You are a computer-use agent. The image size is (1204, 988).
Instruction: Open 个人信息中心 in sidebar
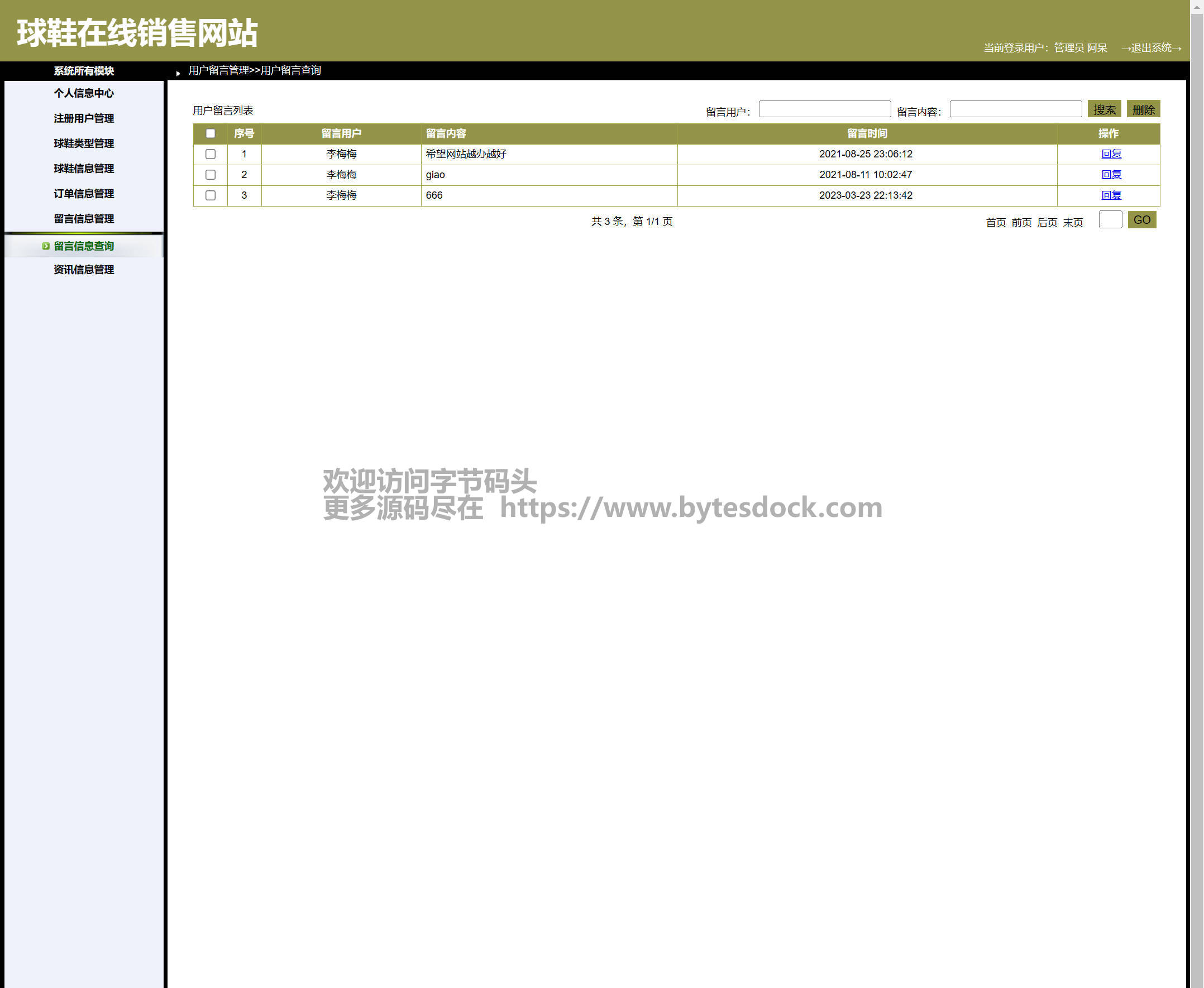pos(84,93)
